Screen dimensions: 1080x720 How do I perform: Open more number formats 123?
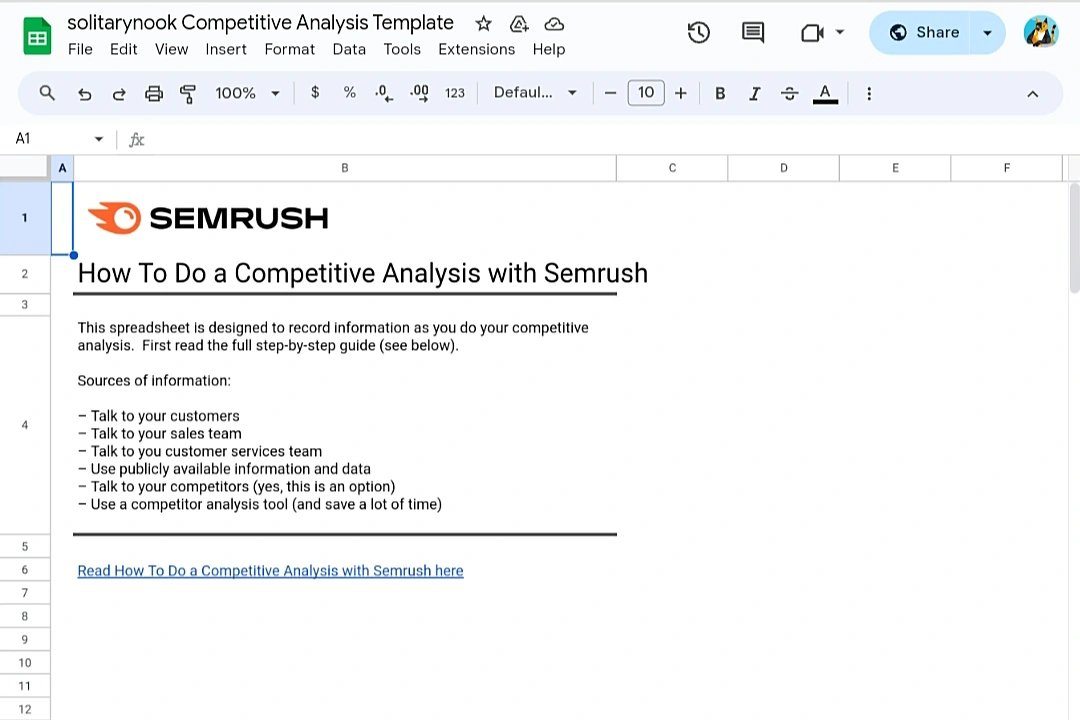[455, 93]
